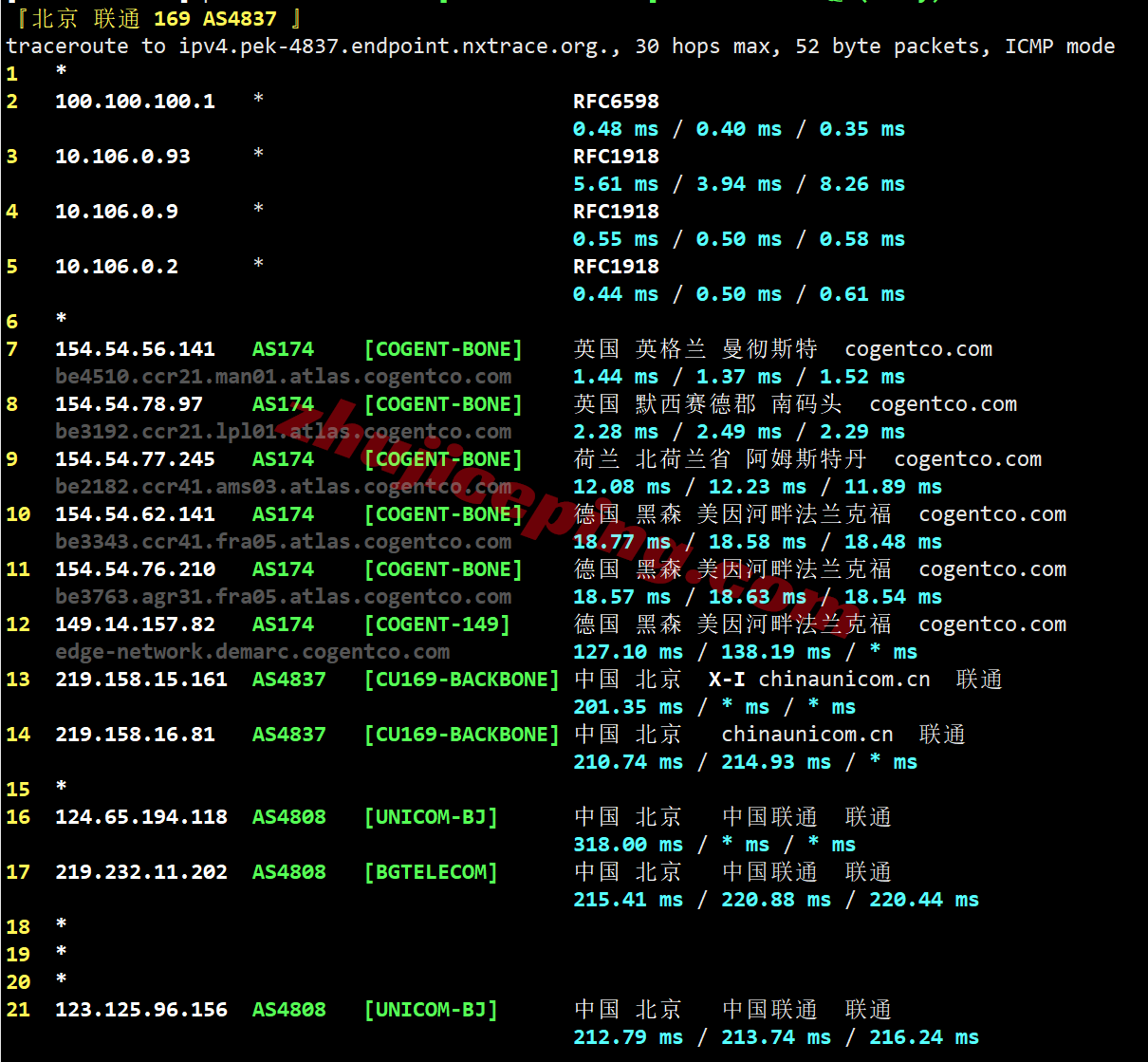The image size is (1148, 1062).
Task: Click AS174 on hop 7
Action: 283,349
